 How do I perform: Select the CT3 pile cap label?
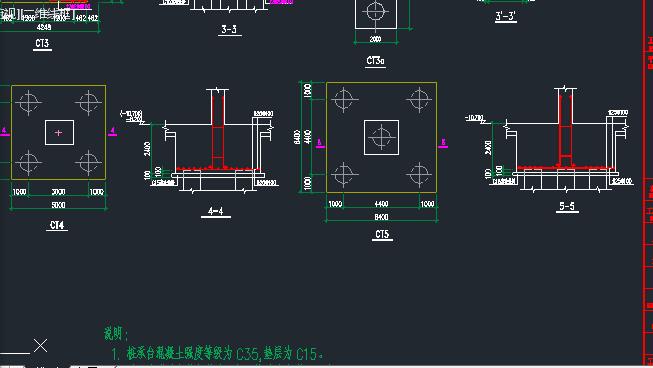pos(42,43)
